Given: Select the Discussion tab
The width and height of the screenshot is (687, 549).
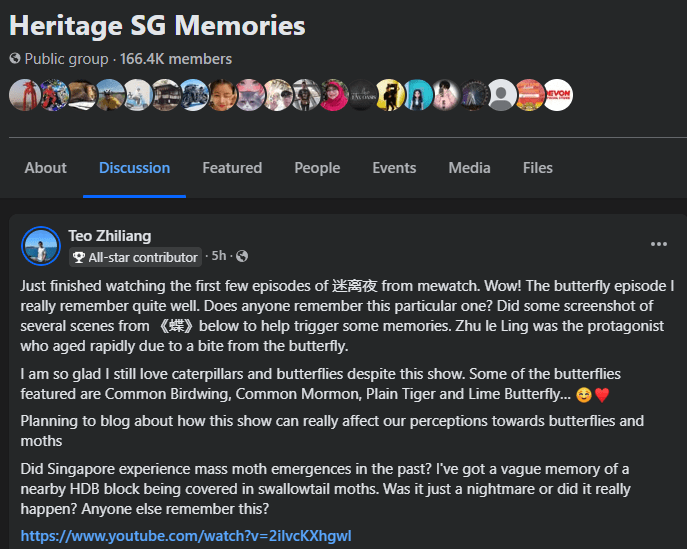Looking at the screenshot, I should (x=134, y=168).
